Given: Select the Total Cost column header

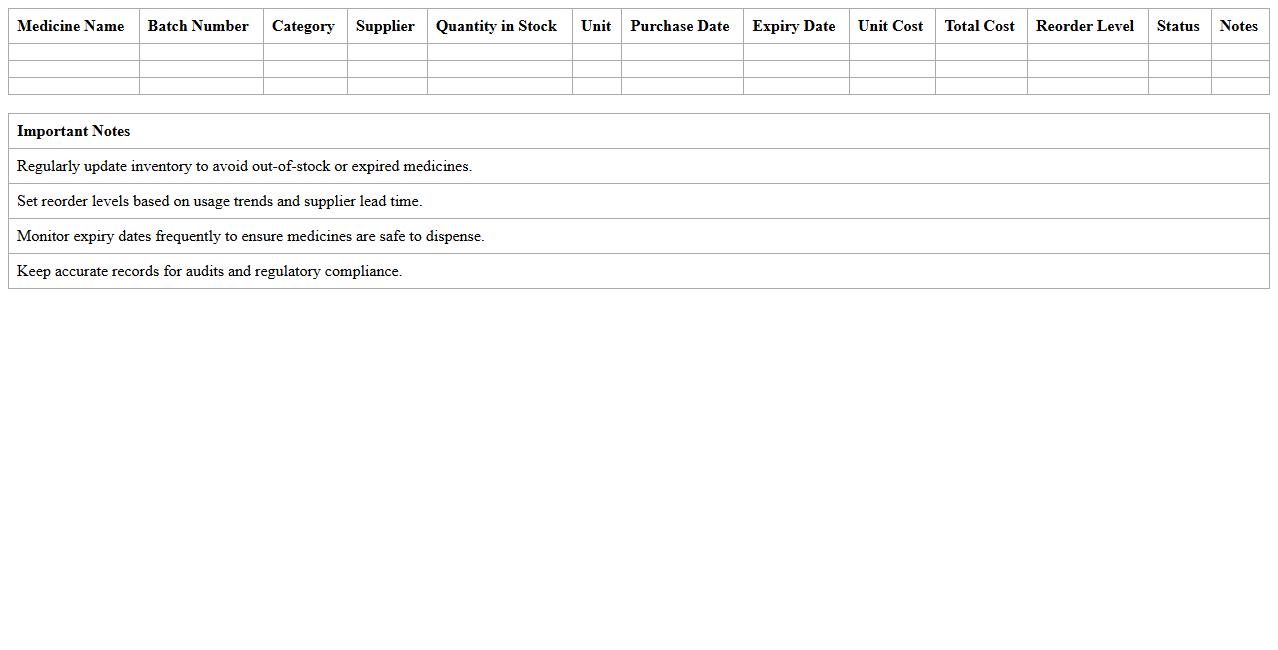Looking at the screenshot, I should click(979, 26).
